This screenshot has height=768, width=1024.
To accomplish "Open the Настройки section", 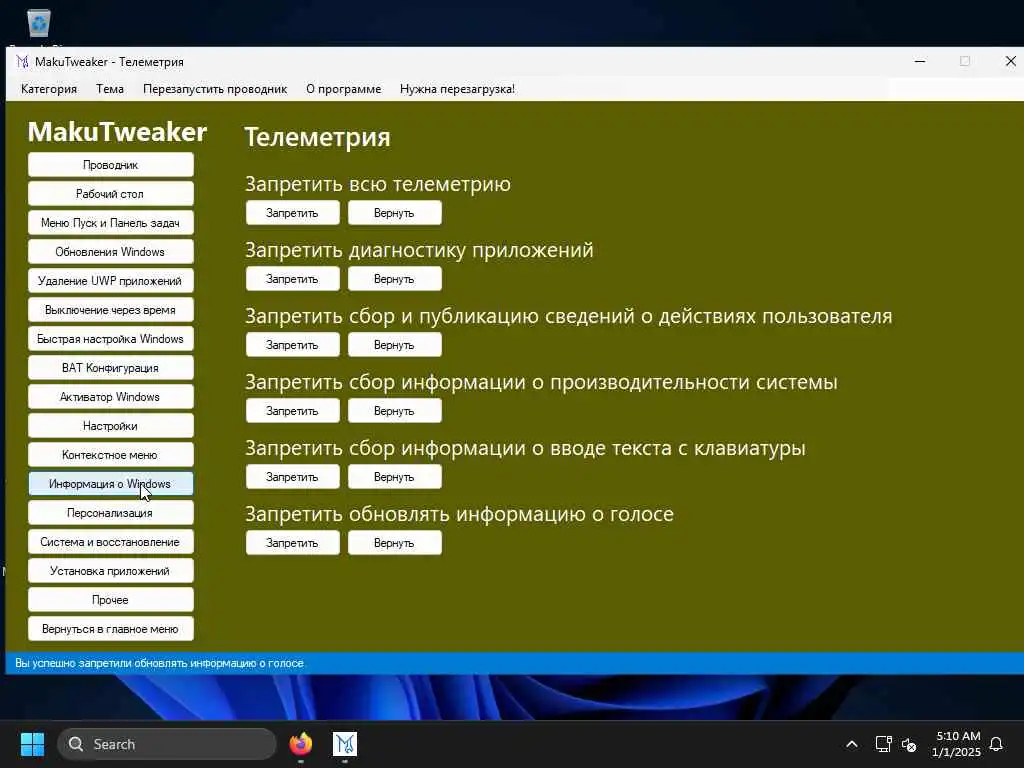I will tap(110, 426).
